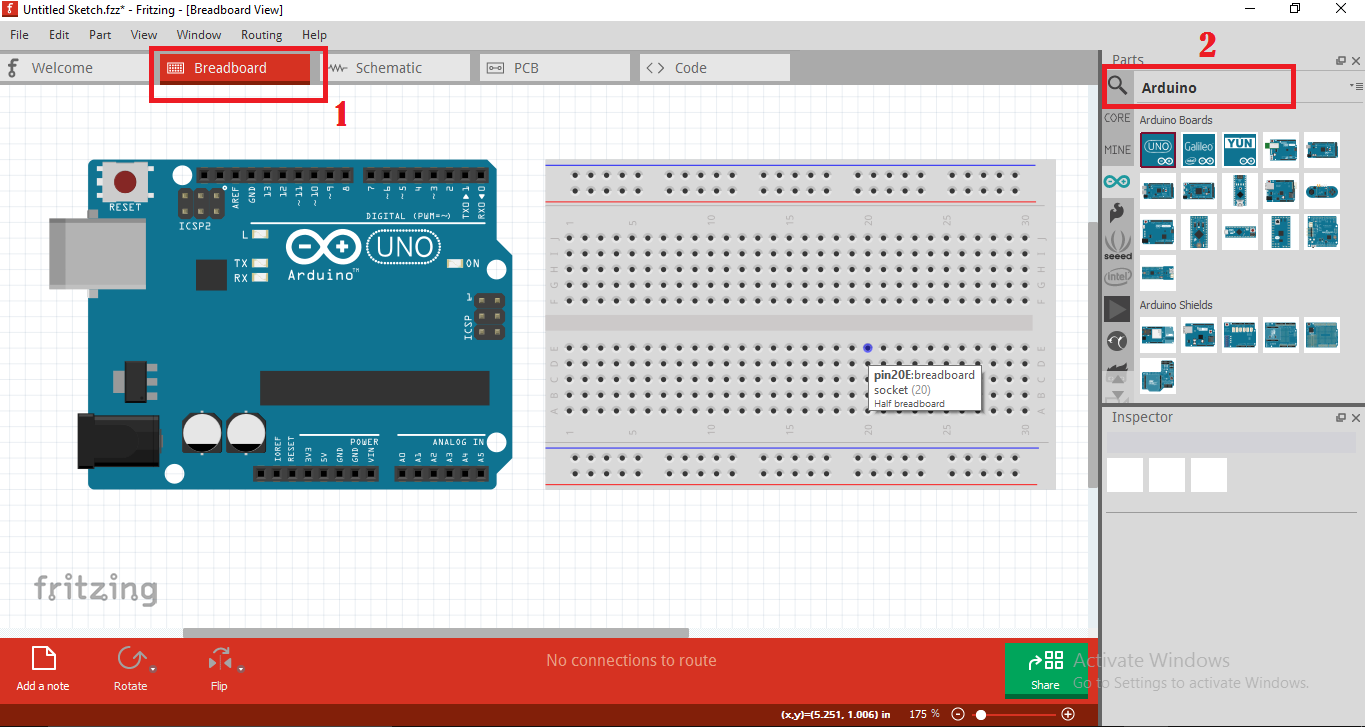The width and height of the screenshot is (1365, 727).
Task: Open the Help menu
Action: (314, 35)
